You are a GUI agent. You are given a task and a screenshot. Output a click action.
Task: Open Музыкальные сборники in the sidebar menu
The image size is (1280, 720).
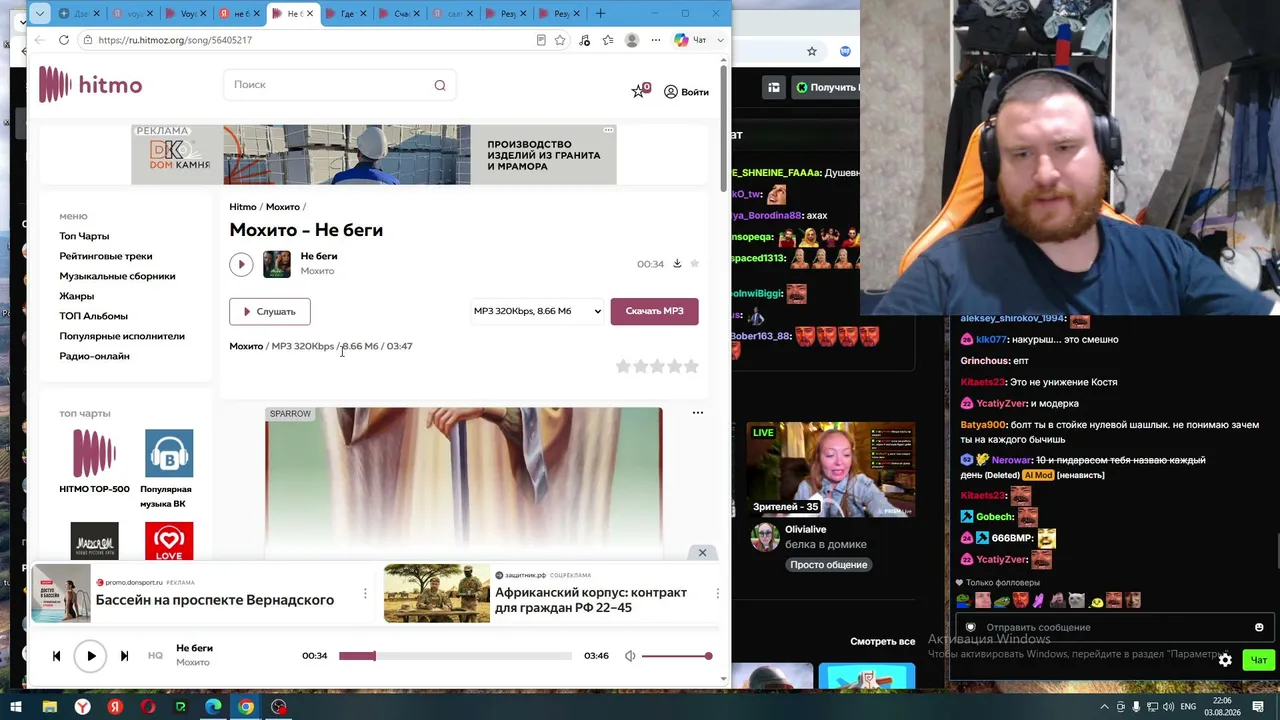(117, 276)
